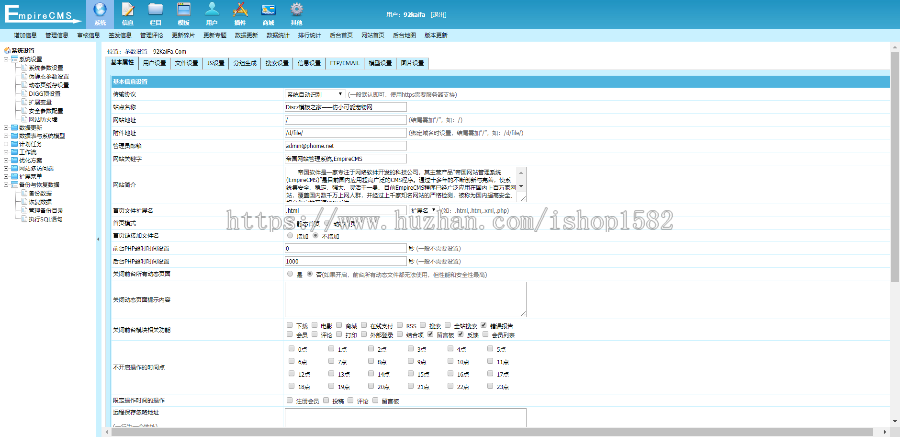Click the 计划任务 folder icon
This screenshot has width=900, height=437.
point(15,144)
